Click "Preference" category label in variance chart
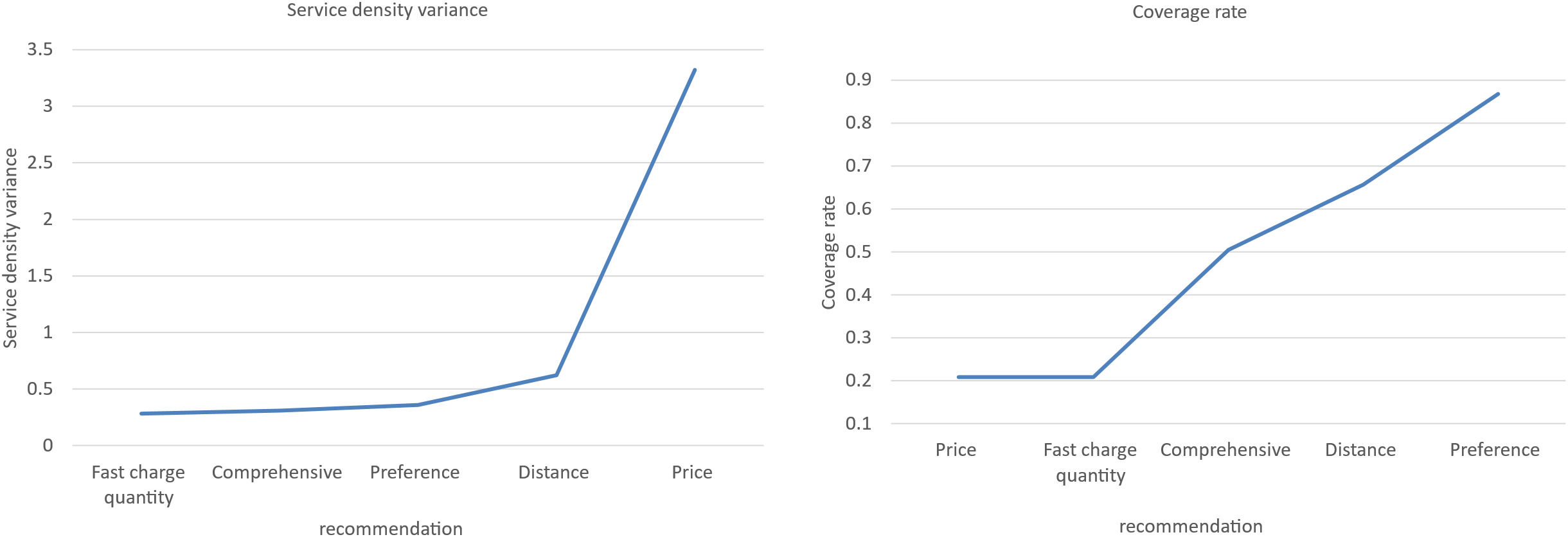Viewport: 1568px width, 537px height. 414,473
